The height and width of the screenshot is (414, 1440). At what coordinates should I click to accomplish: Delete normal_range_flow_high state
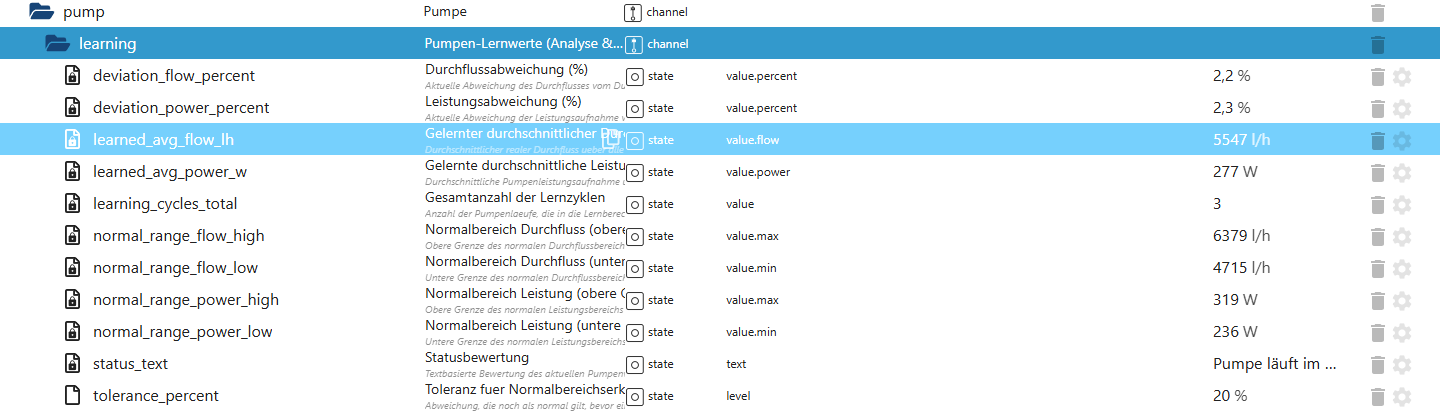pos(1378,236)
